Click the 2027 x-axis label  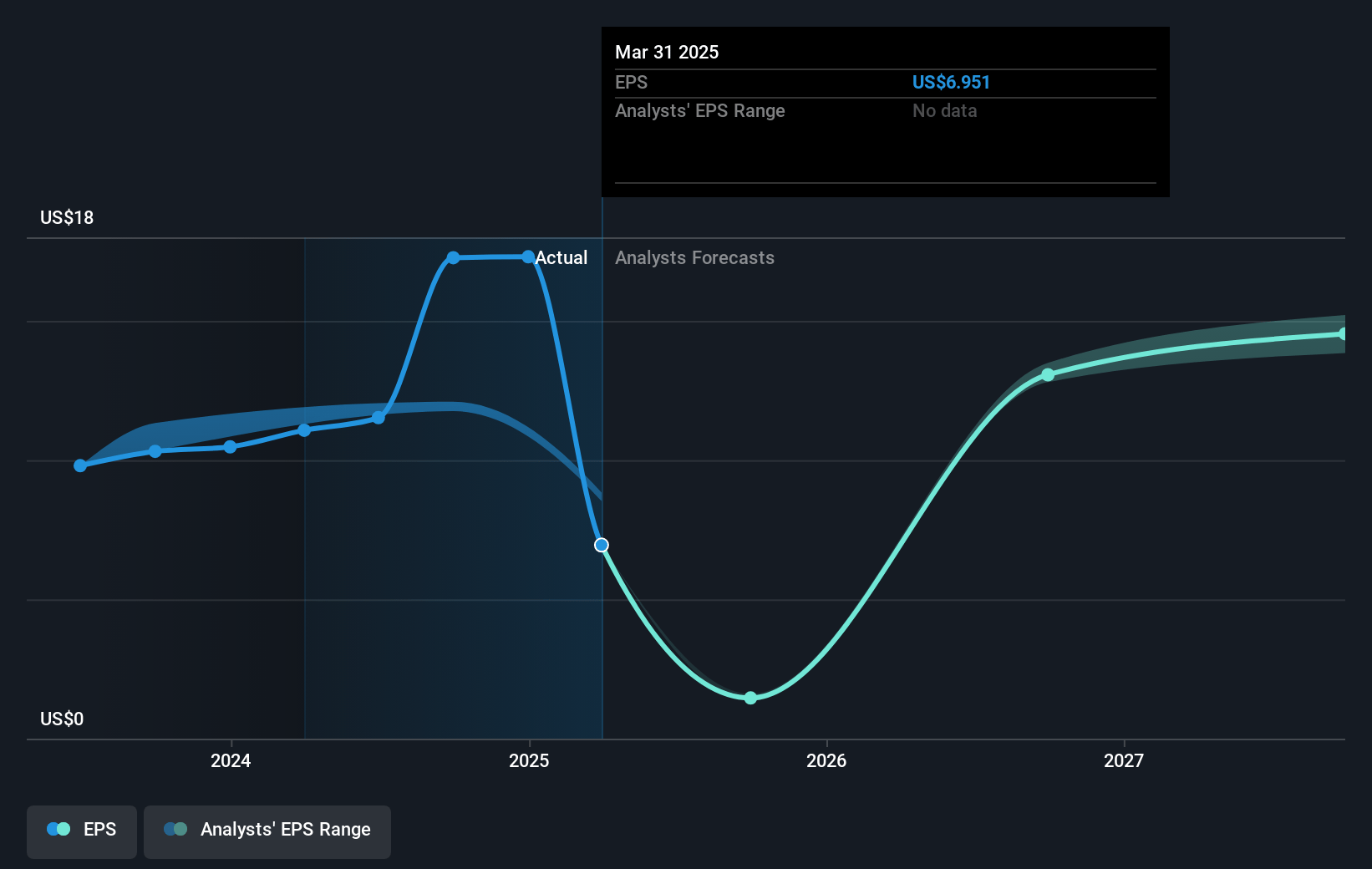1124,760
